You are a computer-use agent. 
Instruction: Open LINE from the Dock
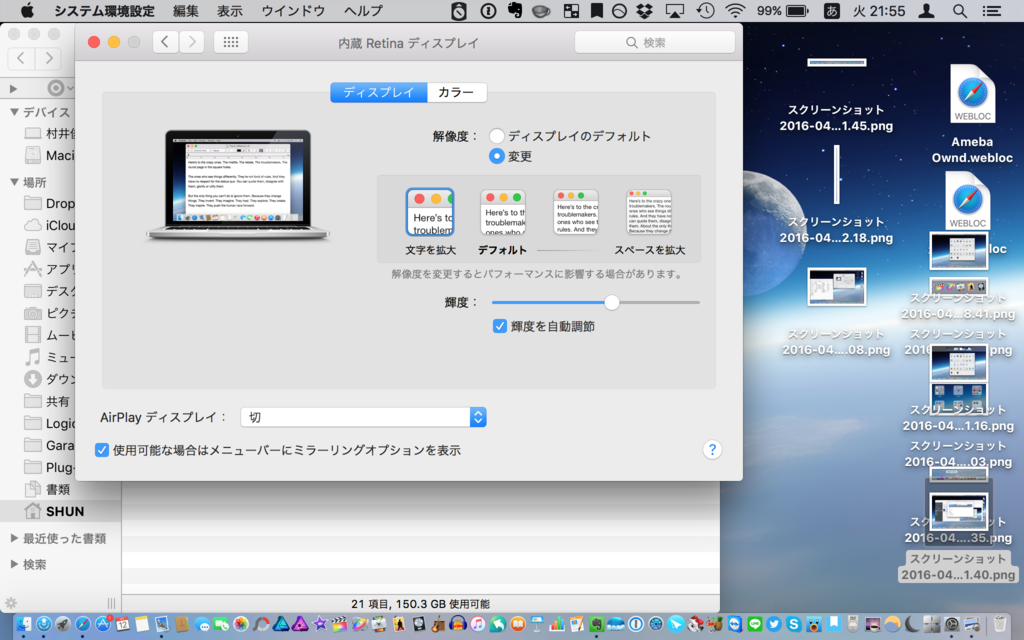(754, 624)
